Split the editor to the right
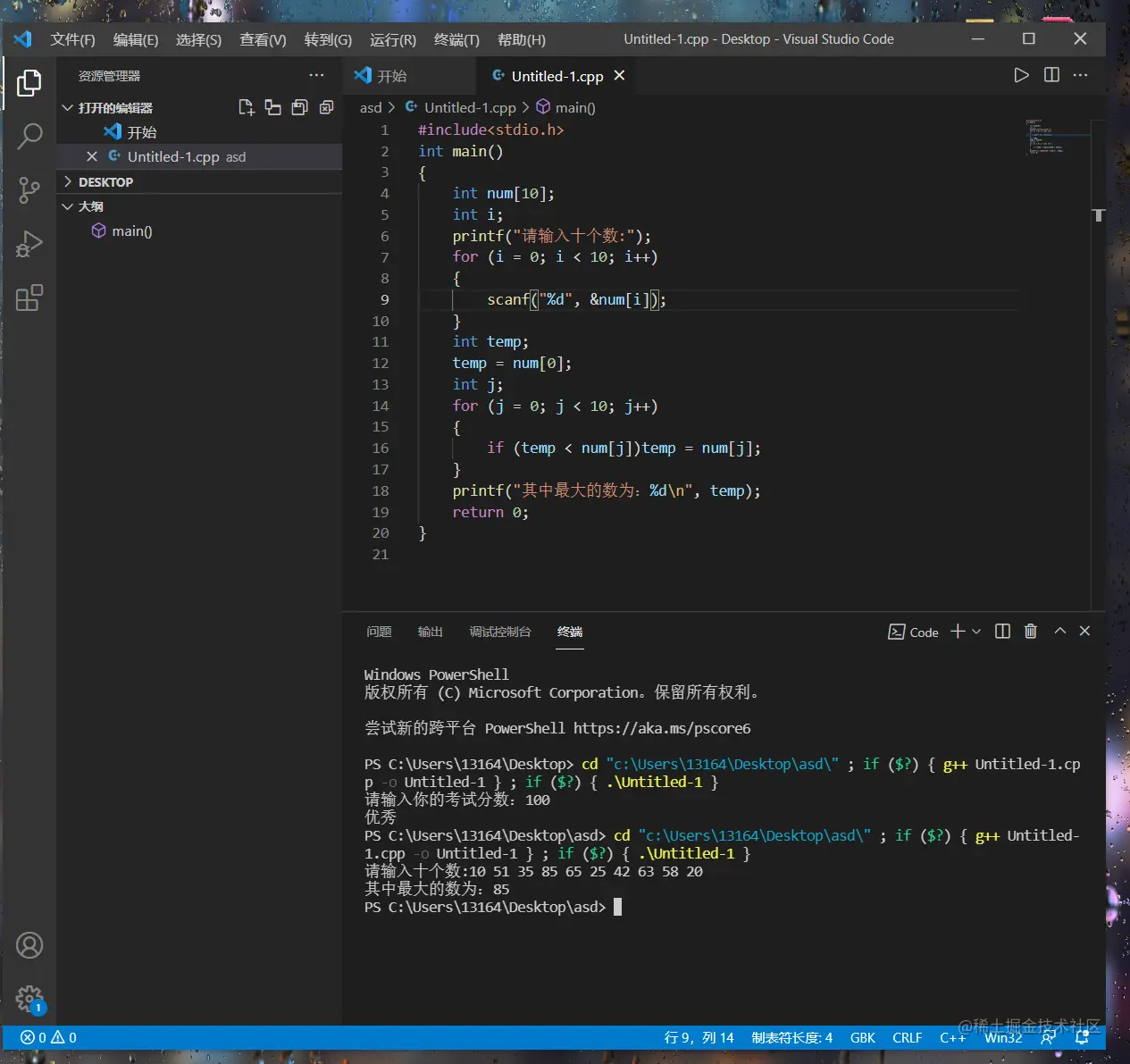The image size is (1130, 1064). click(1051, 75)
